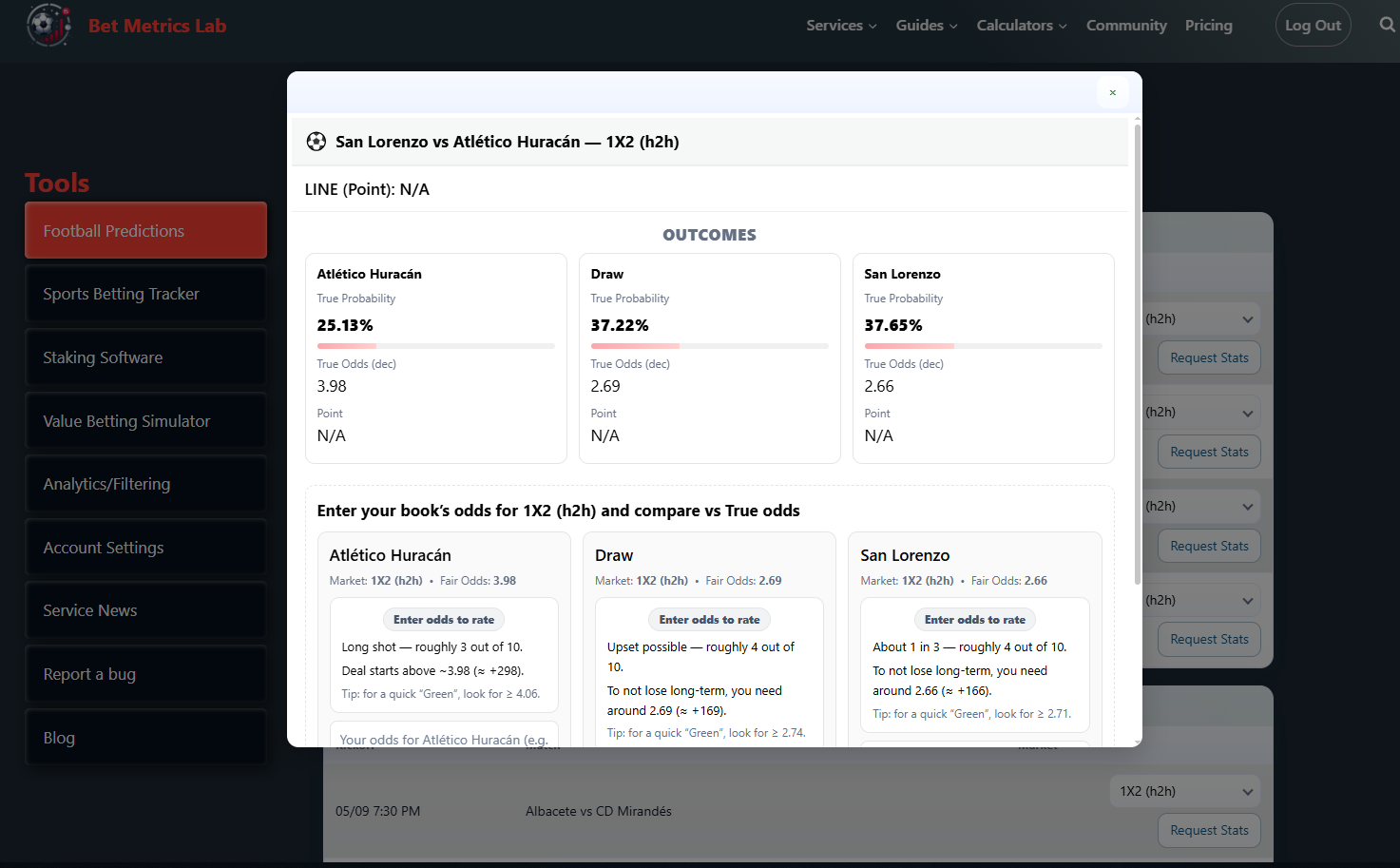Click Atlético Huracán probability bar
1400x868 pixels.
(435, 346)
